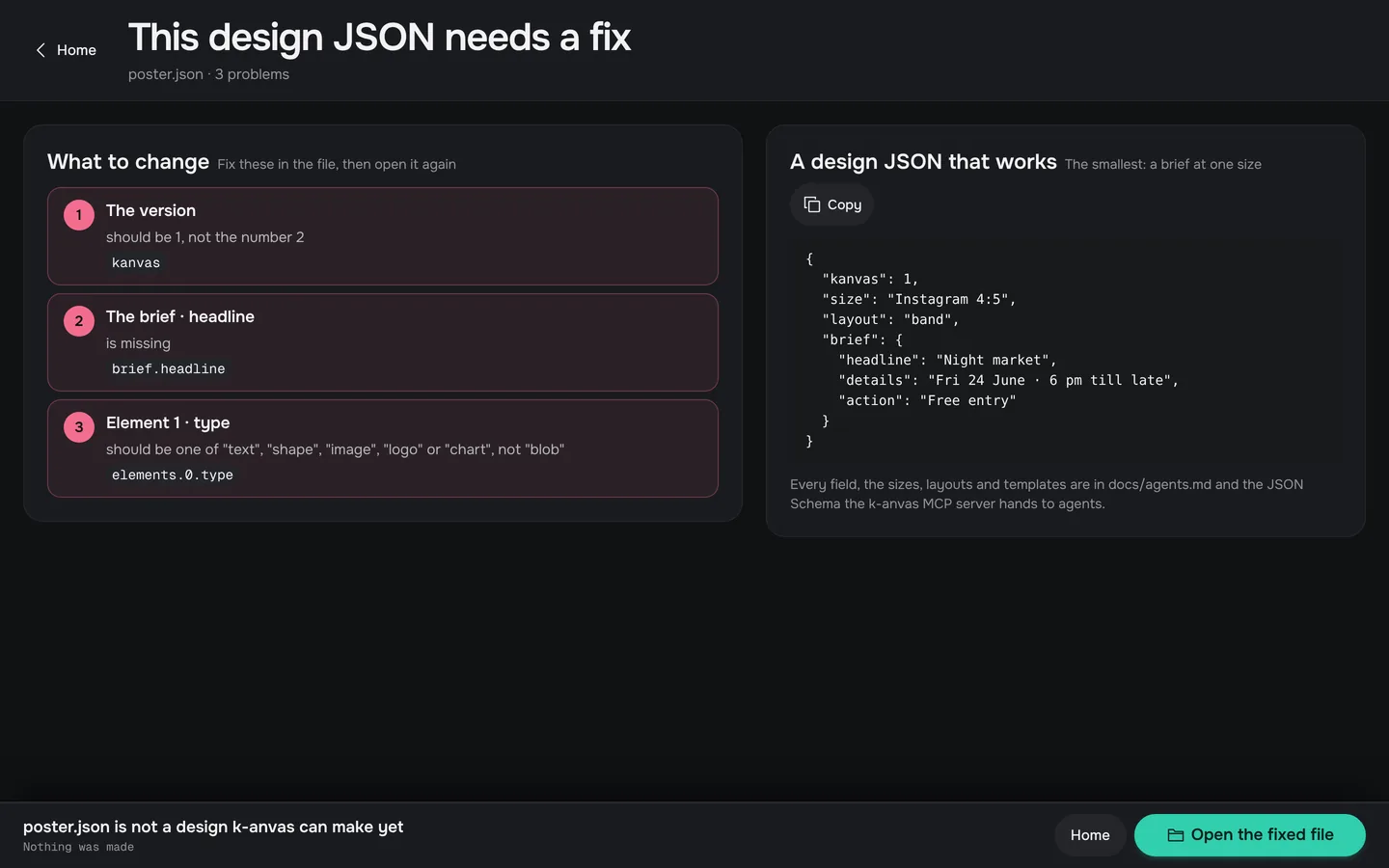
Task: Click the 'poster.json · 3 problems' subtitle
Action: [x=208, y=74]
